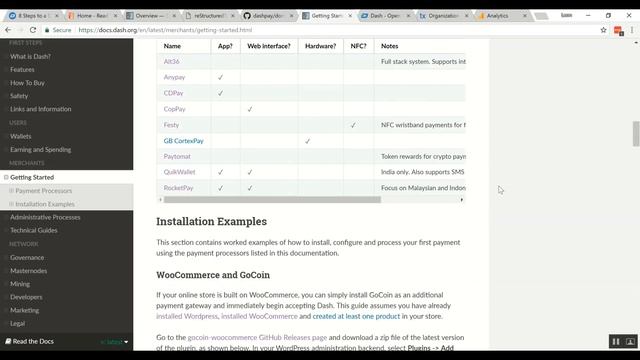The image size is (640, 360).
Task: Open Legal in sidebar
Action: [18, 323]
